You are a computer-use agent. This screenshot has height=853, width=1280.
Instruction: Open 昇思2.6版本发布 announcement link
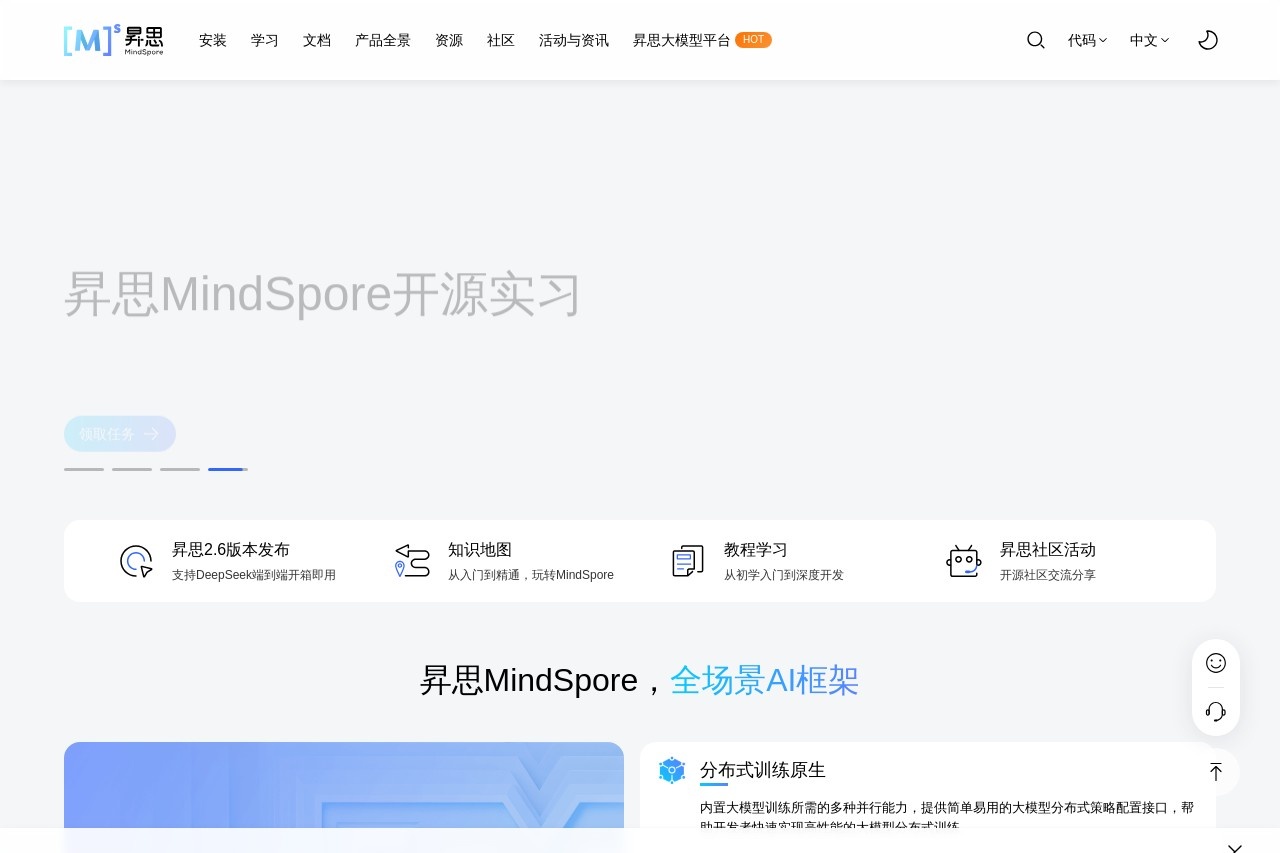(231, 549)
